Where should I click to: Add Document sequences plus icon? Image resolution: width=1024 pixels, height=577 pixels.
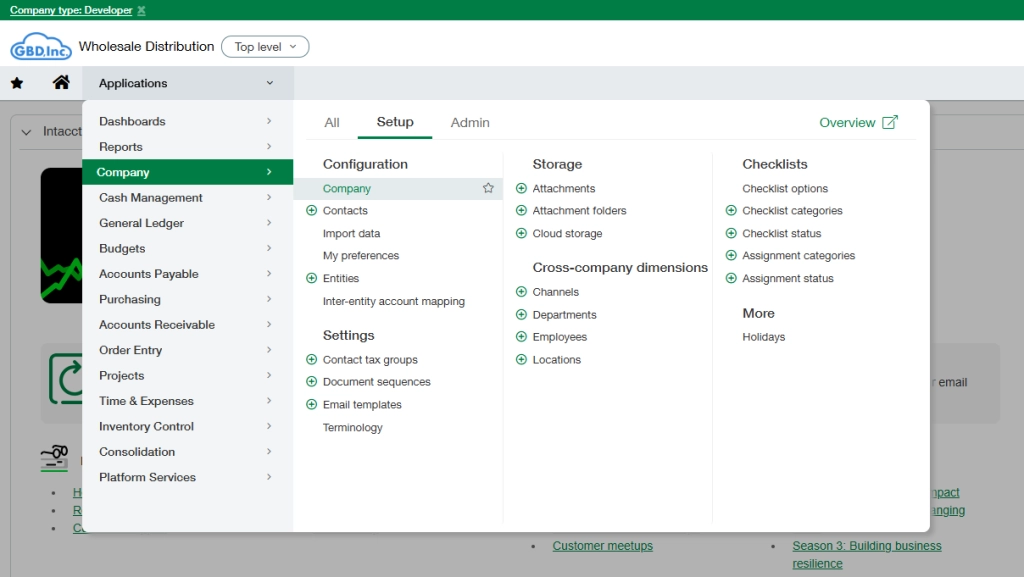[312, 381]
